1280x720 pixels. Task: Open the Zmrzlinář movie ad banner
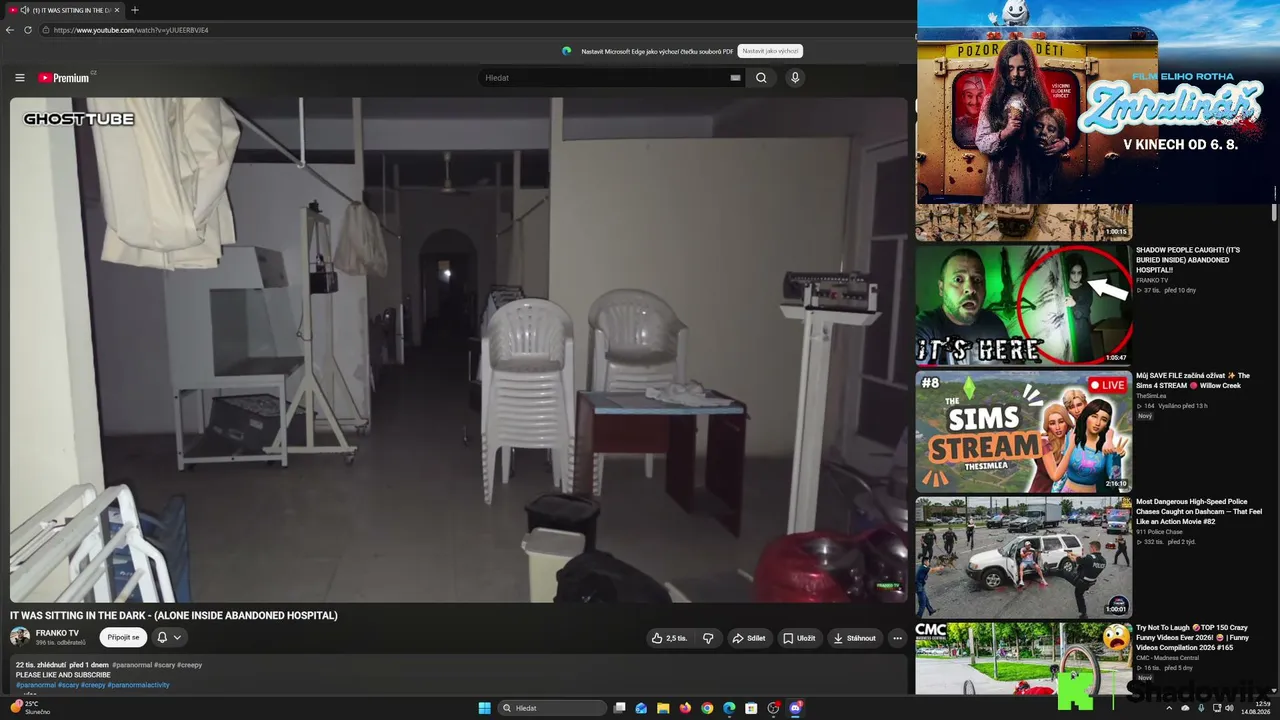tap(1097, 102)
